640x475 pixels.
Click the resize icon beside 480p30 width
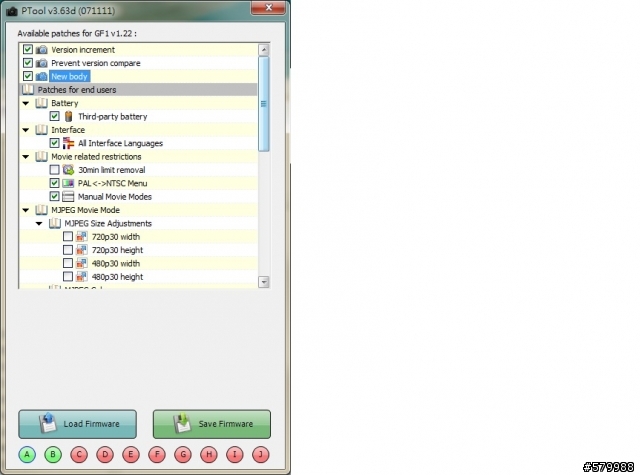click(x=82, y=264)
